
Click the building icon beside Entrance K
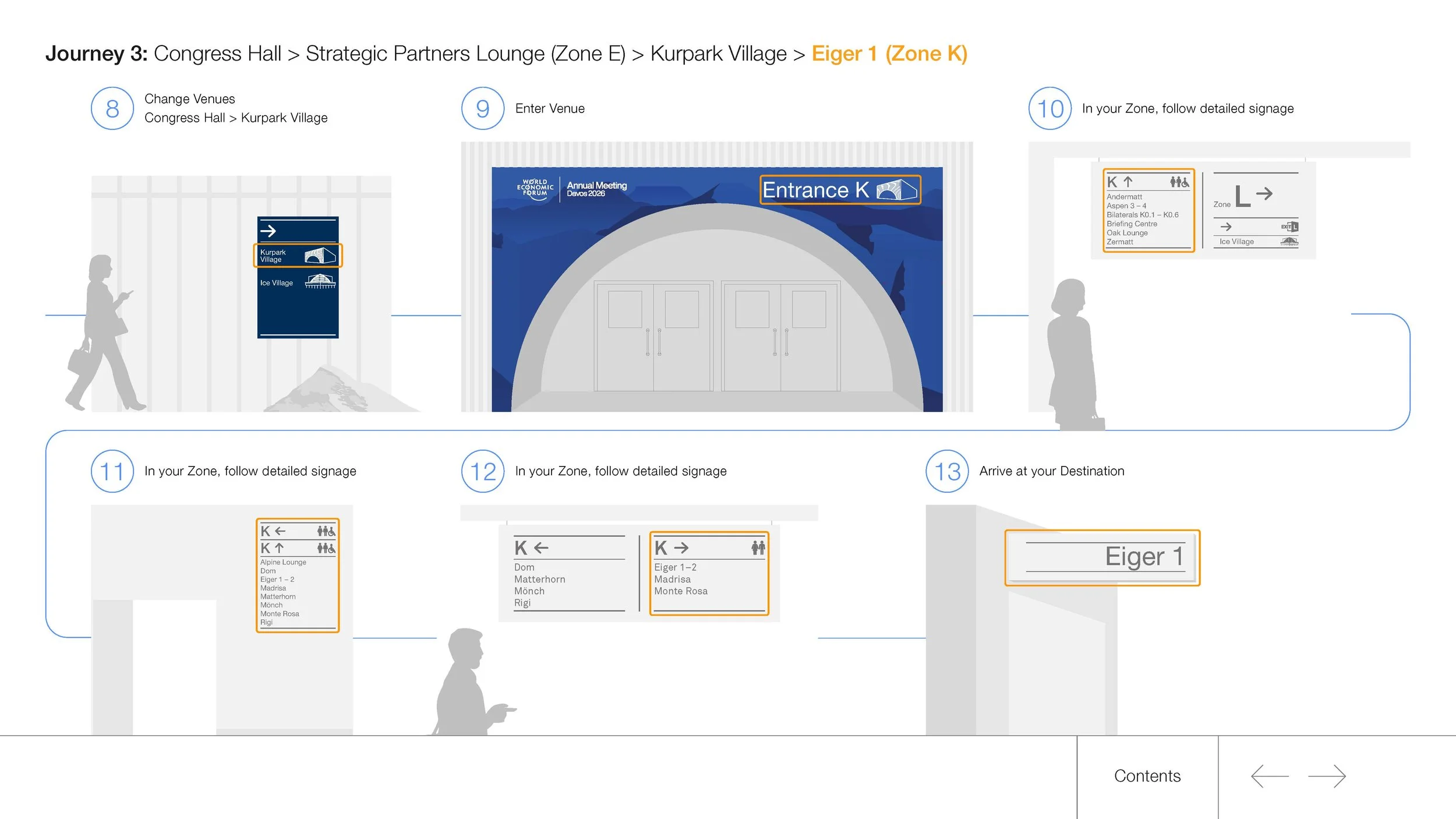pyautogui.click(x=896, y=190)
